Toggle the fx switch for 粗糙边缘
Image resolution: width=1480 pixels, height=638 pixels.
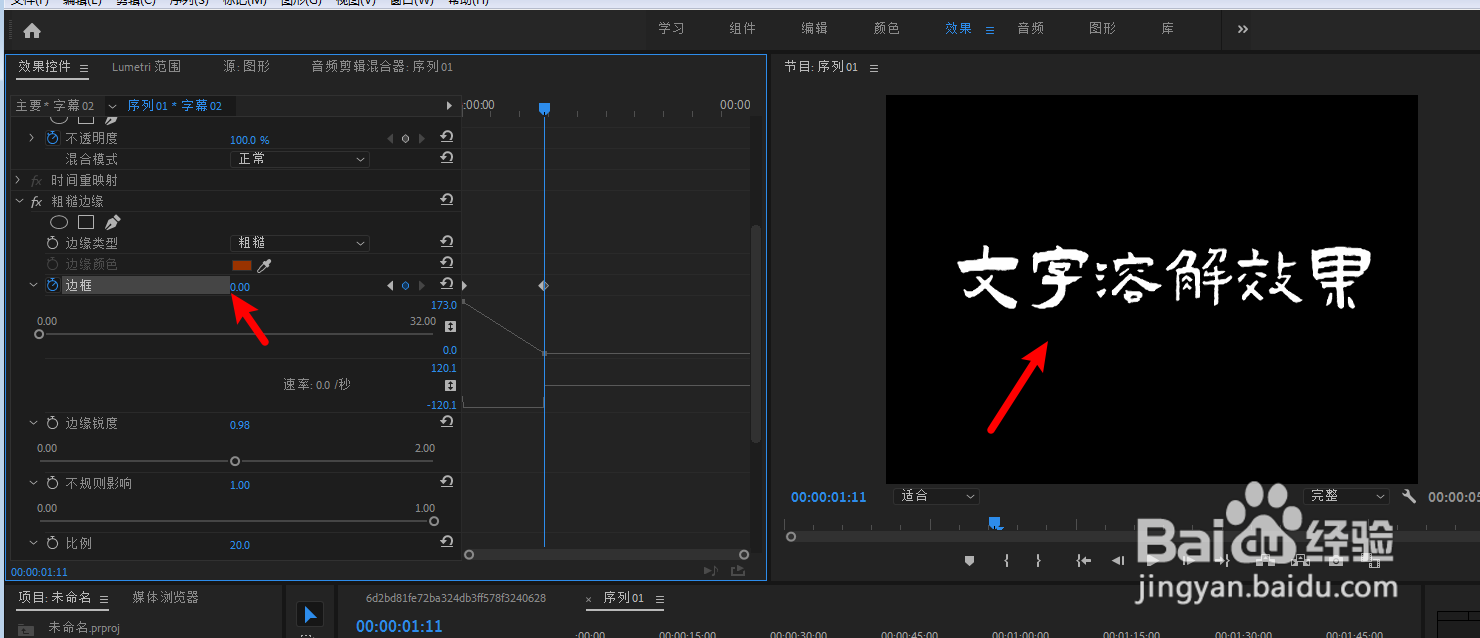point(37,202)
